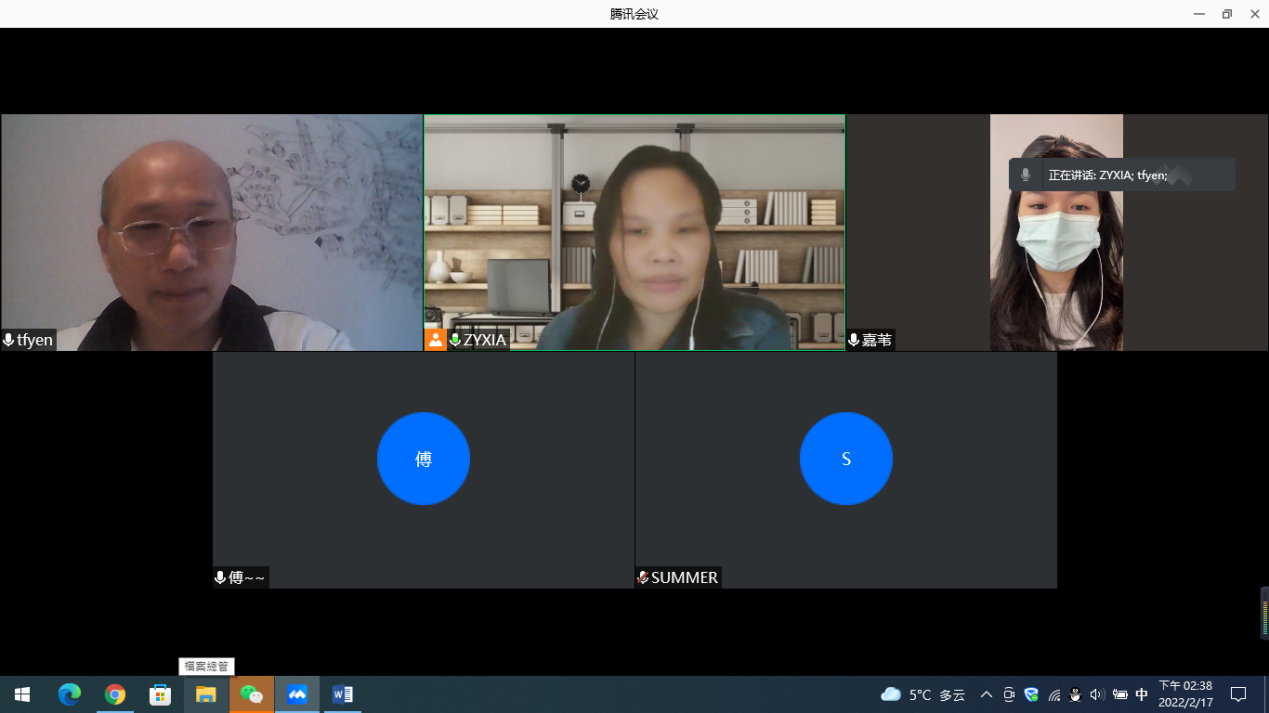This screenshot has width=1269, height=713.
Task: Click the 傅~~ name label
Action: tap(247, 578)
